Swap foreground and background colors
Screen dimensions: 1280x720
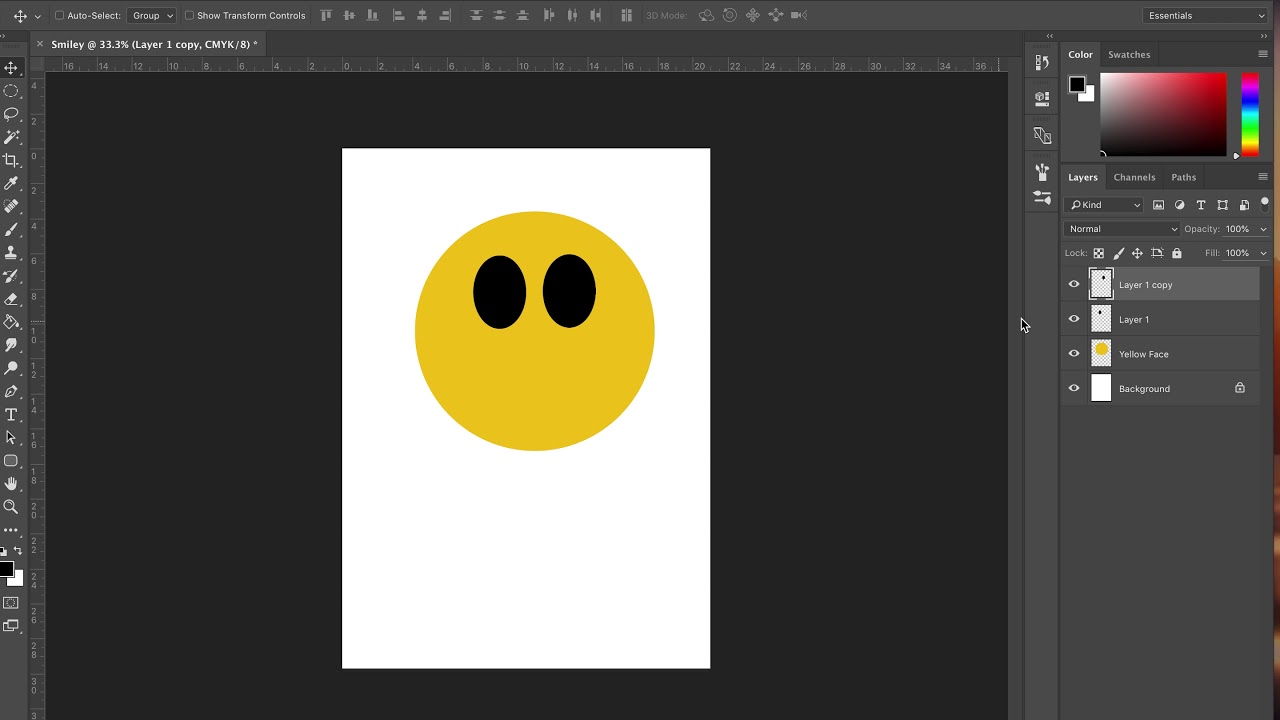point(18,551)
